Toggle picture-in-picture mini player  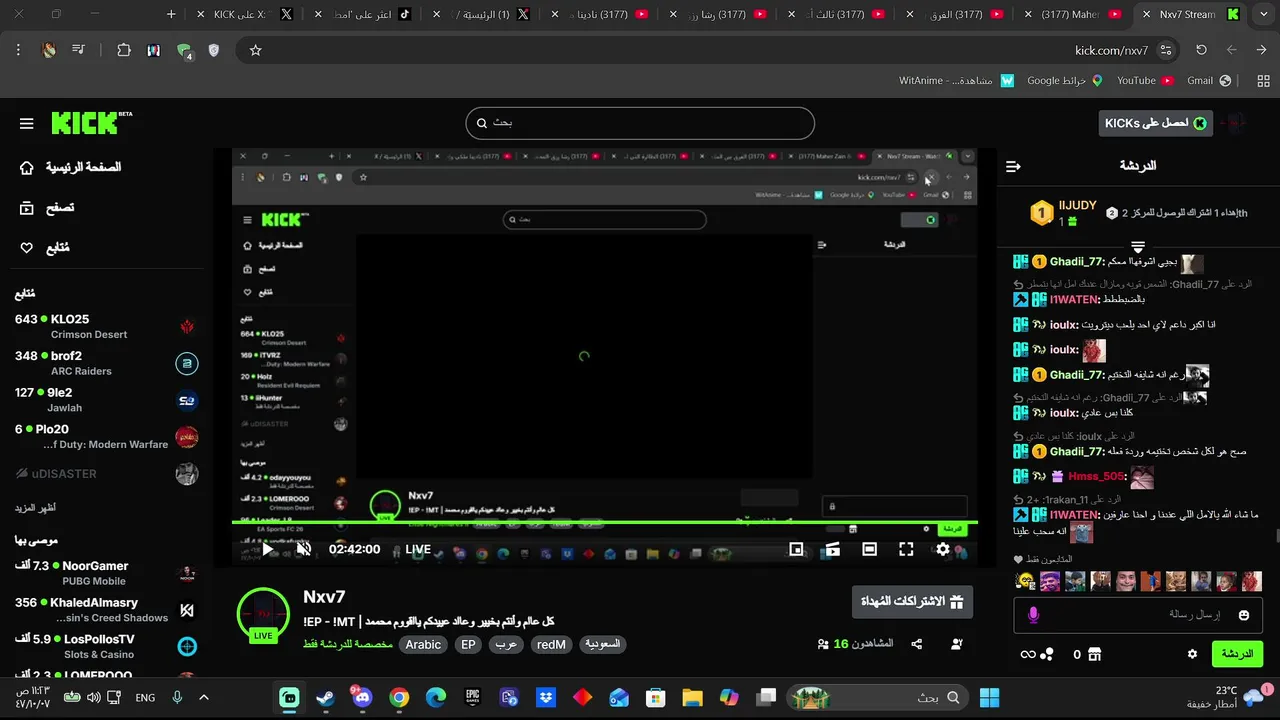pos(796,549)
